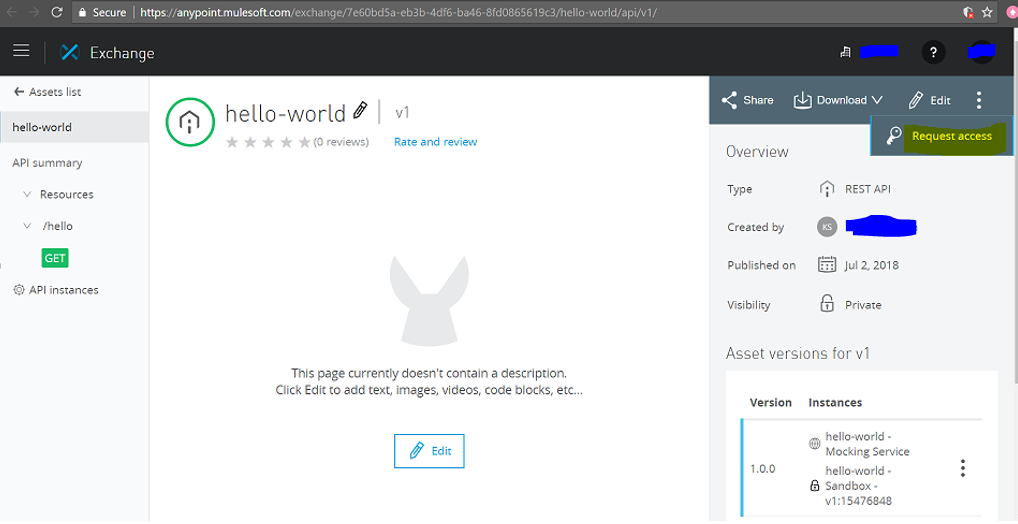Click the lock icon for Sandbox instance
The height and width of the screenshot is (524, 1018).
pos(814,485)
